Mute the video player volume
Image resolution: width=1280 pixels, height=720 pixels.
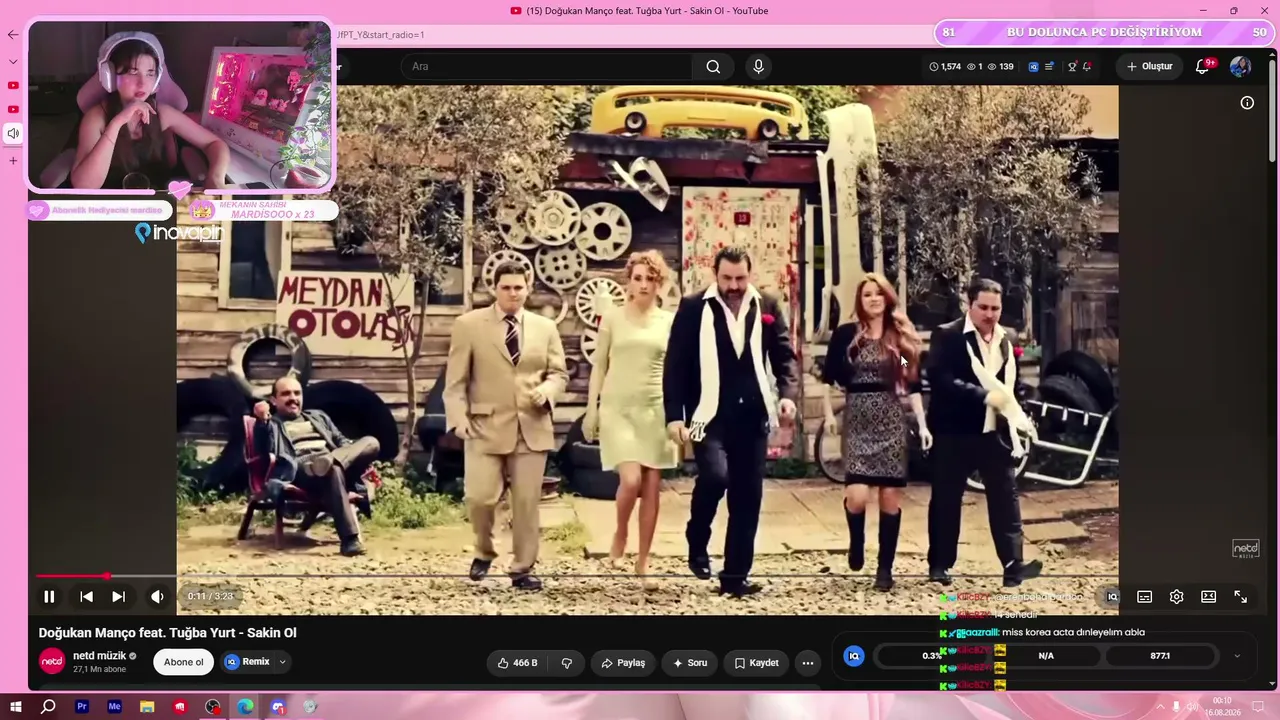[x=157, y=597]
